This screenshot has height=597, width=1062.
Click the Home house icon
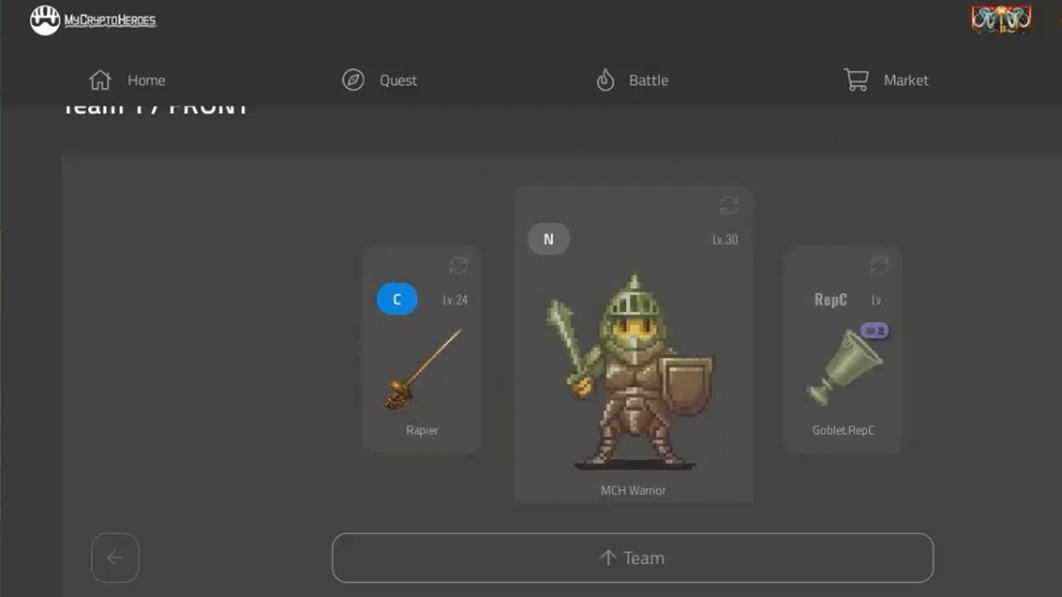100,80
